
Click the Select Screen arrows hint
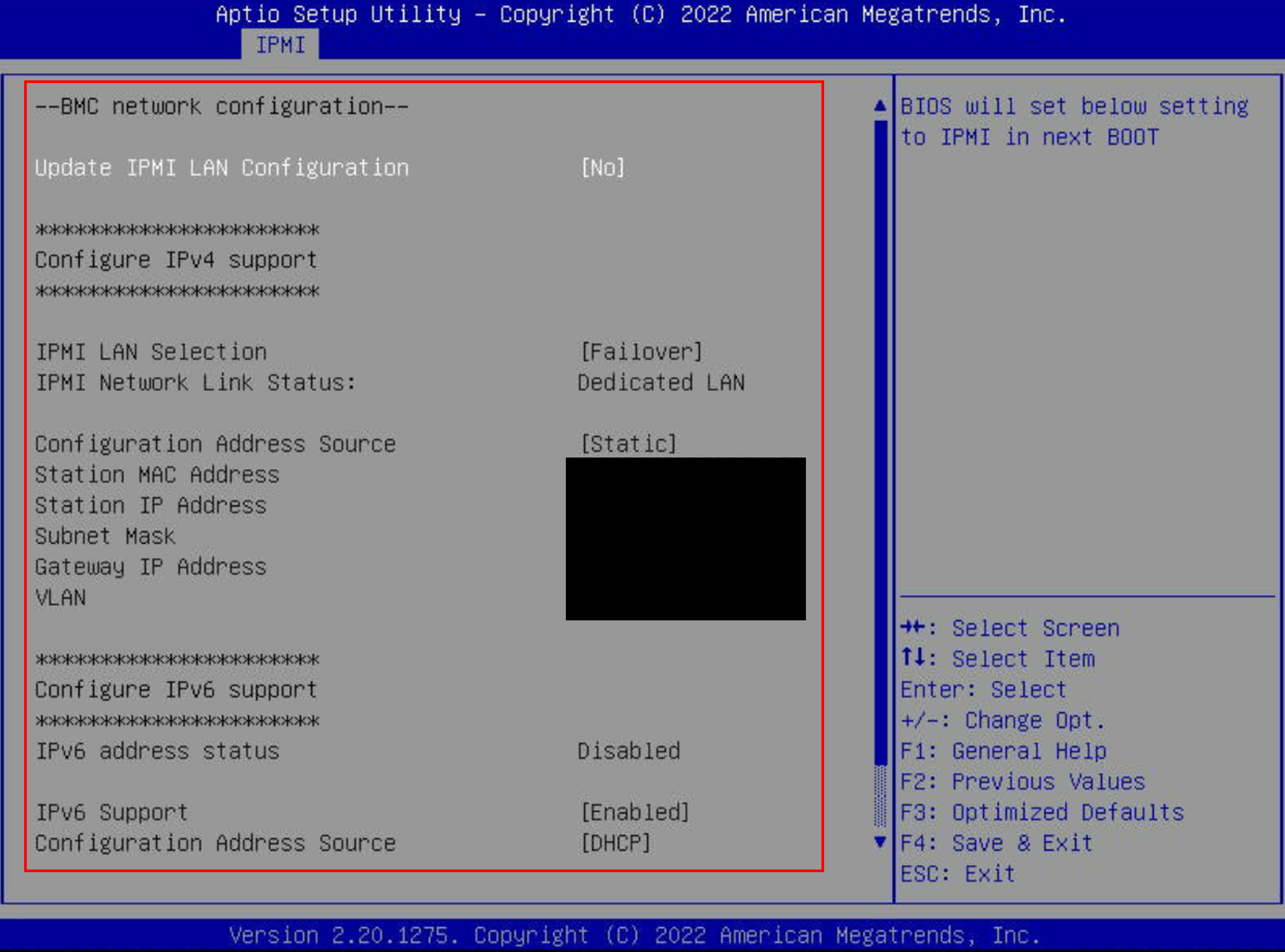(1010, 628)
